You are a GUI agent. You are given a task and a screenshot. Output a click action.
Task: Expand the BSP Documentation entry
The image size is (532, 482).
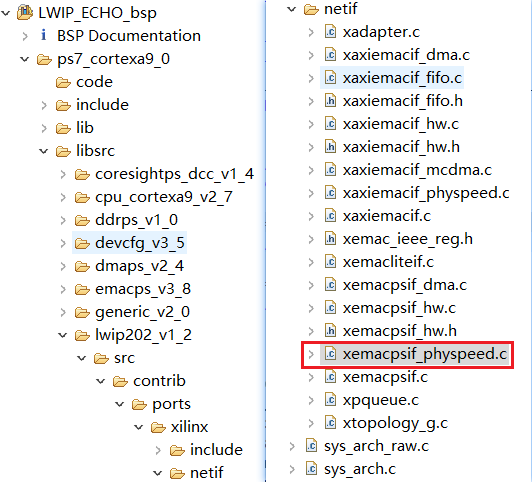(x=25, y=36)
